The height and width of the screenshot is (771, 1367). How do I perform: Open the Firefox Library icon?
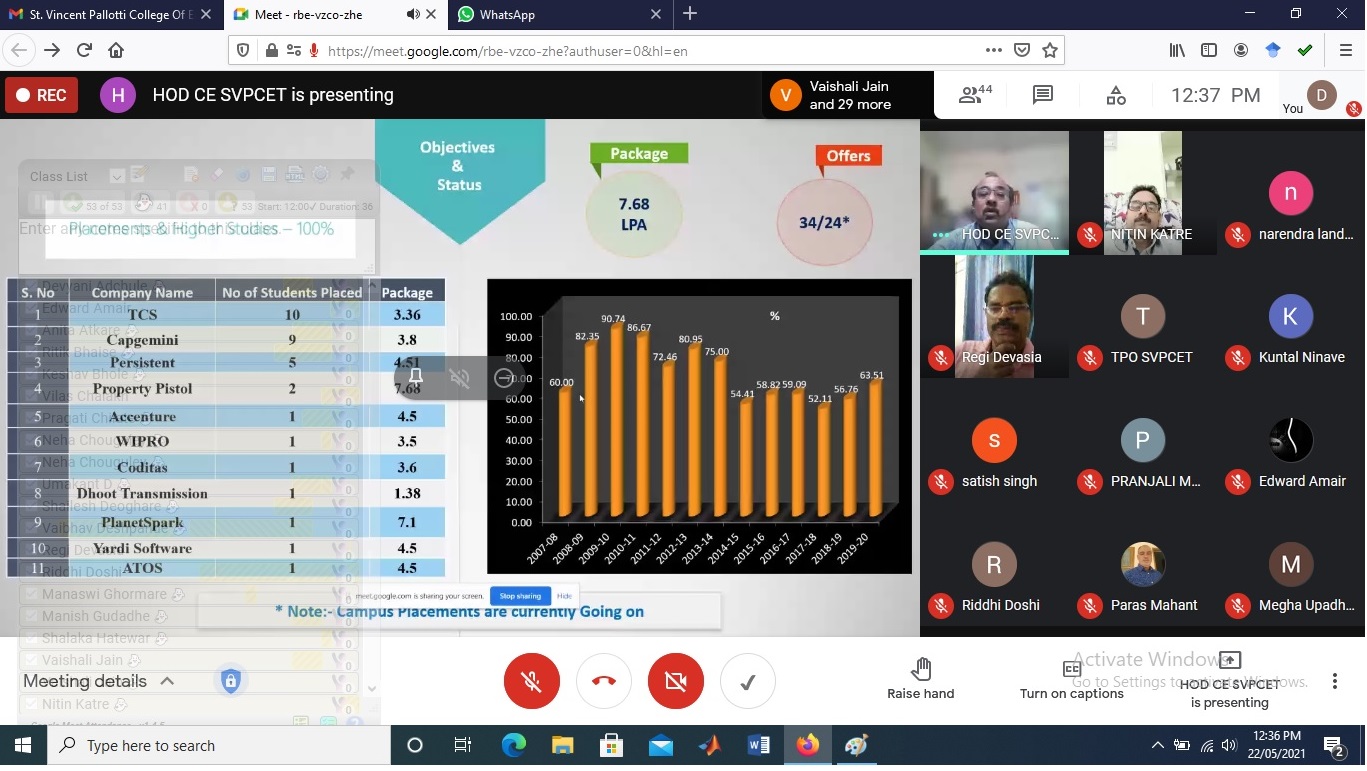click(x=1177, y=50)
